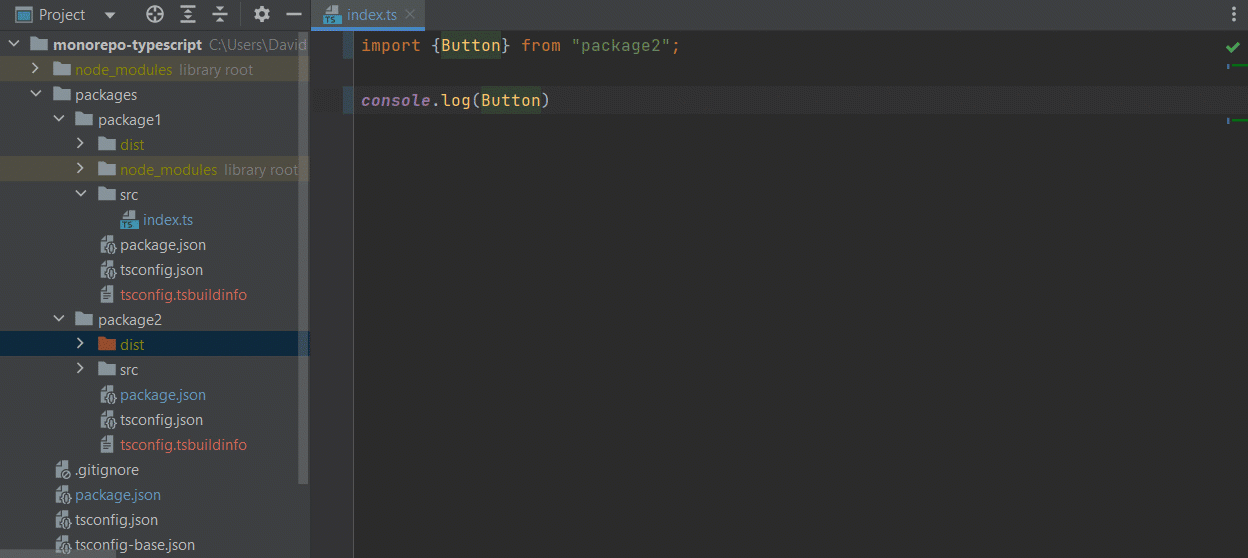Click the import keyword in the editor

(x=391, y=46)
